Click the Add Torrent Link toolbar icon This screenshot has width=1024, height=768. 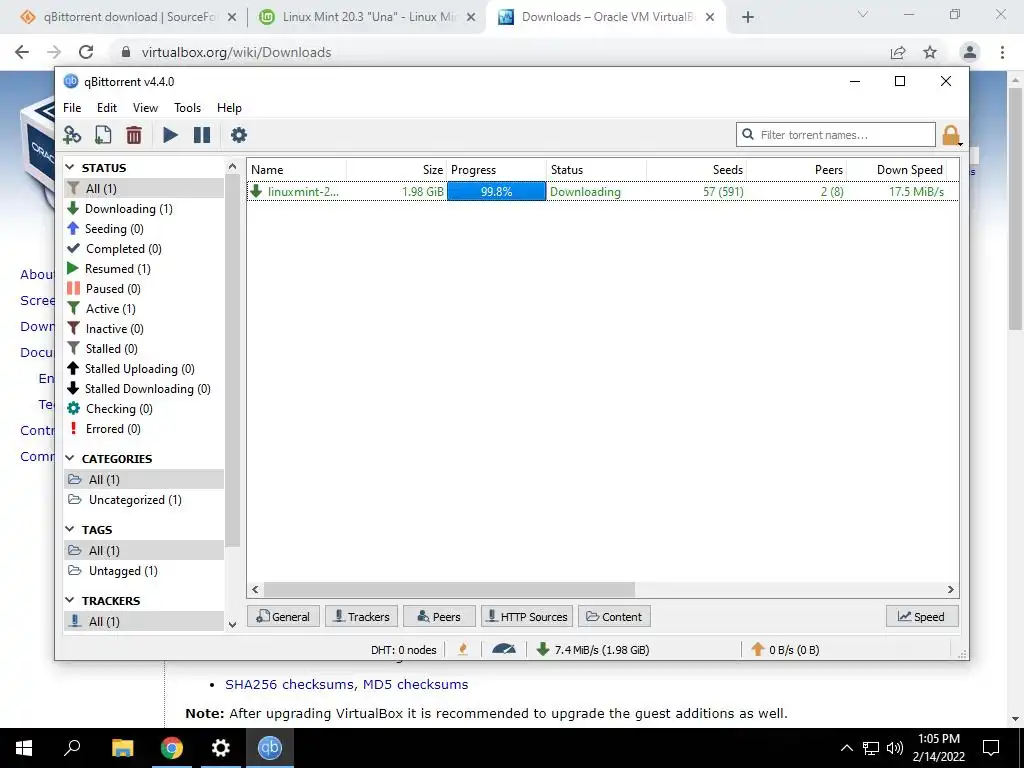pyautogui.click(x=72, y=135)
